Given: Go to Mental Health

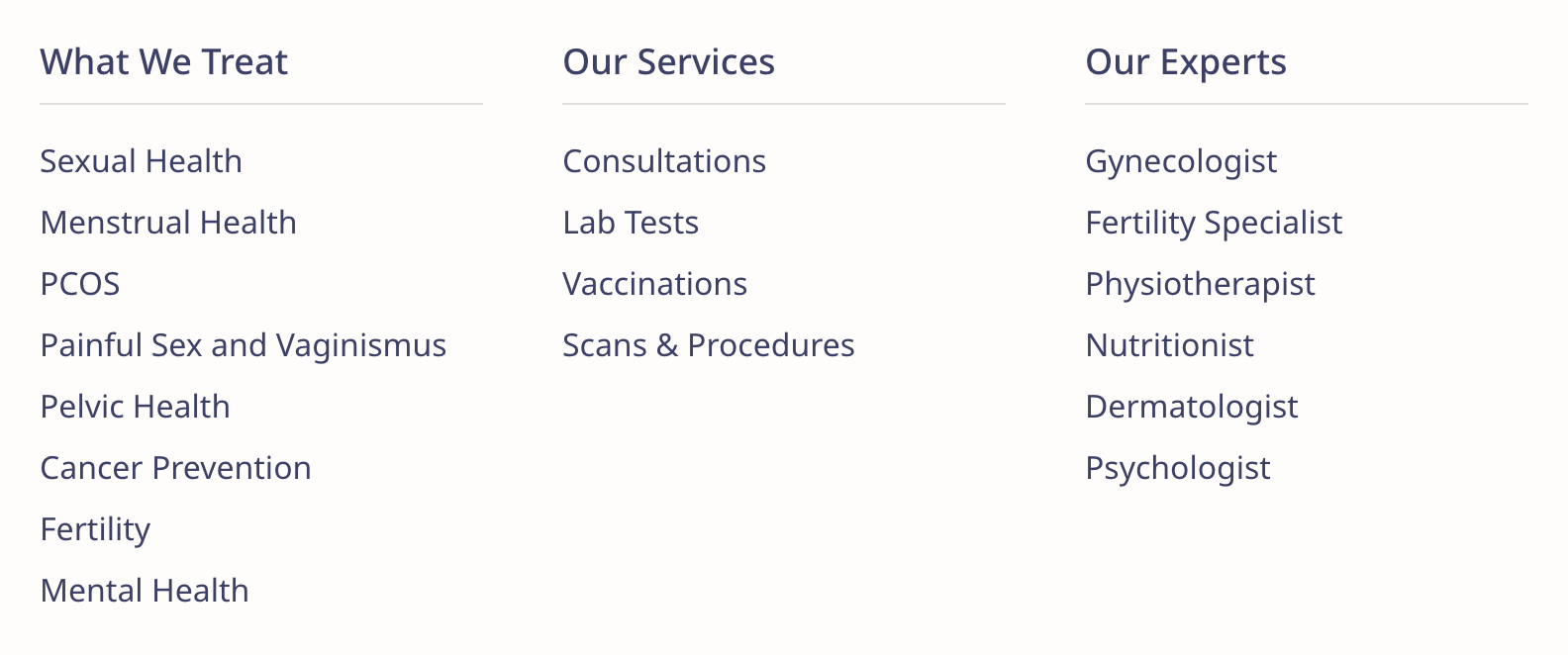Looking at the screenshot, I should [x=145, y=591].
